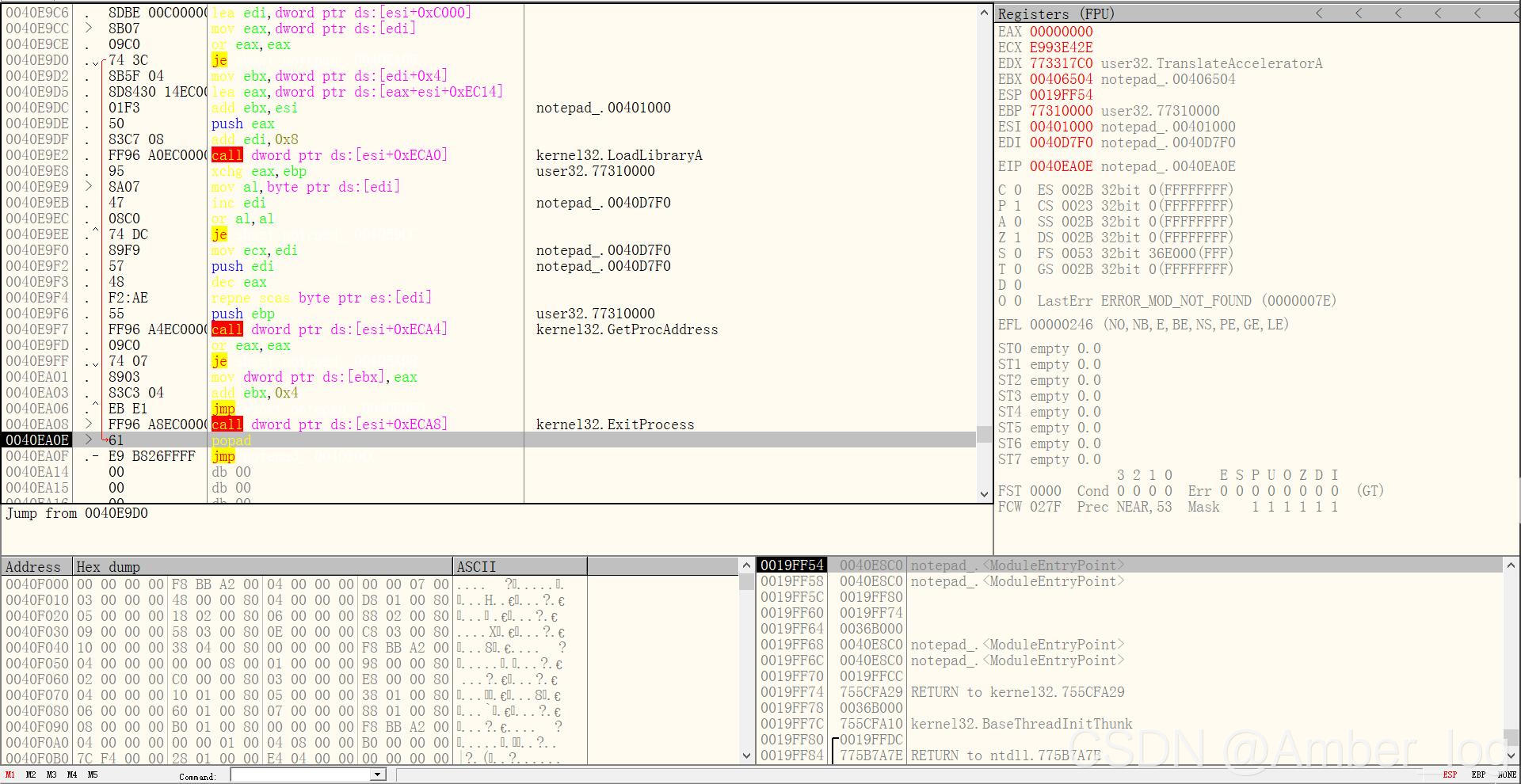Switch to memory dump tab M2
Screen dimensions: 1521x784
pyautogui.click(x=31, y=775)
